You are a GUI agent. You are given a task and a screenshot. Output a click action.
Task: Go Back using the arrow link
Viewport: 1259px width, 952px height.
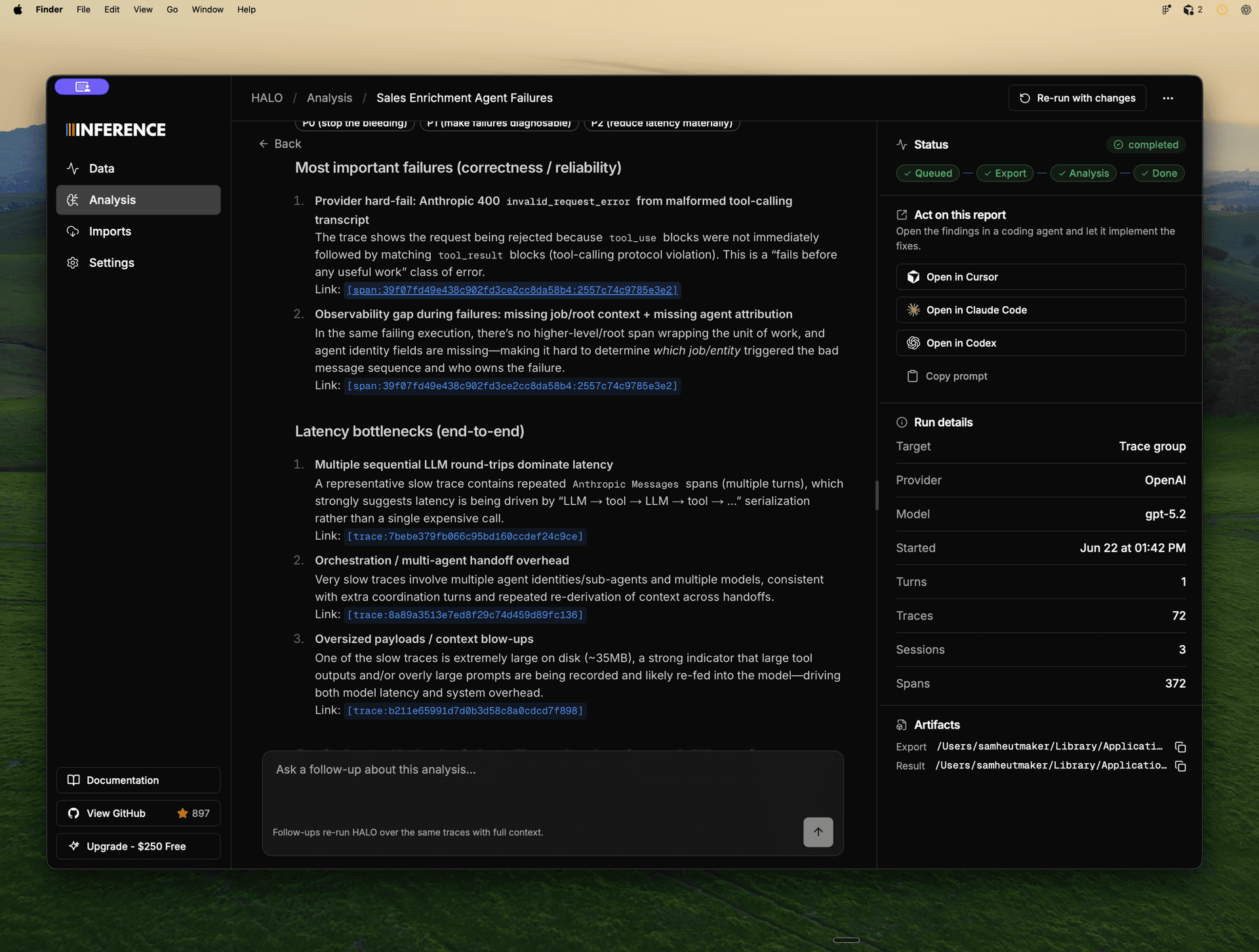tap(280, 144)
